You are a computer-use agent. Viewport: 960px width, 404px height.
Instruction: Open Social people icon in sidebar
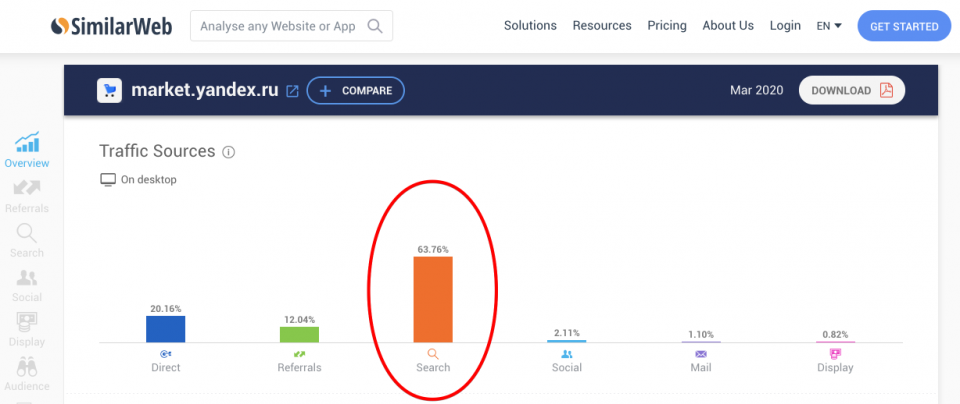27,278
